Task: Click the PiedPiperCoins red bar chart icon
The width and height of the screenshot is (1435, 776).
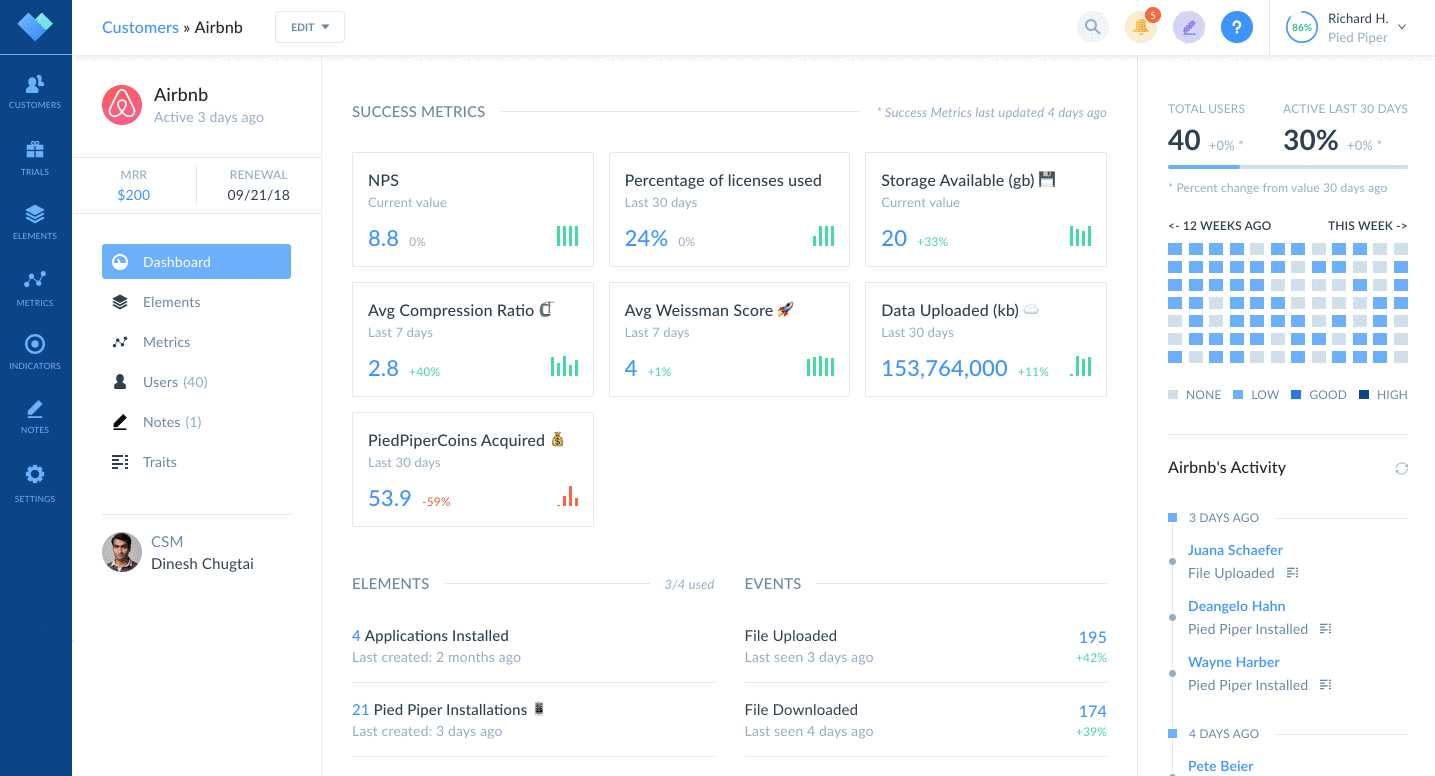Action: point(567,496)
